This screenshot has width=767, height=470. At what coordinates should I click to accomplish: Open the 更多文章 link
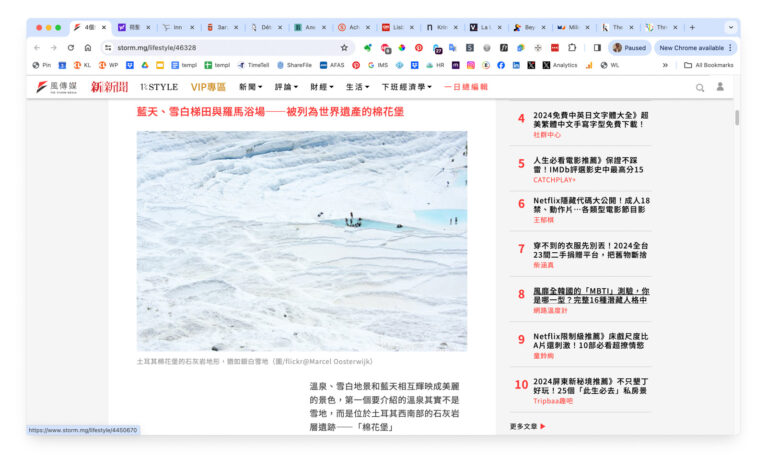click(527, 426)
